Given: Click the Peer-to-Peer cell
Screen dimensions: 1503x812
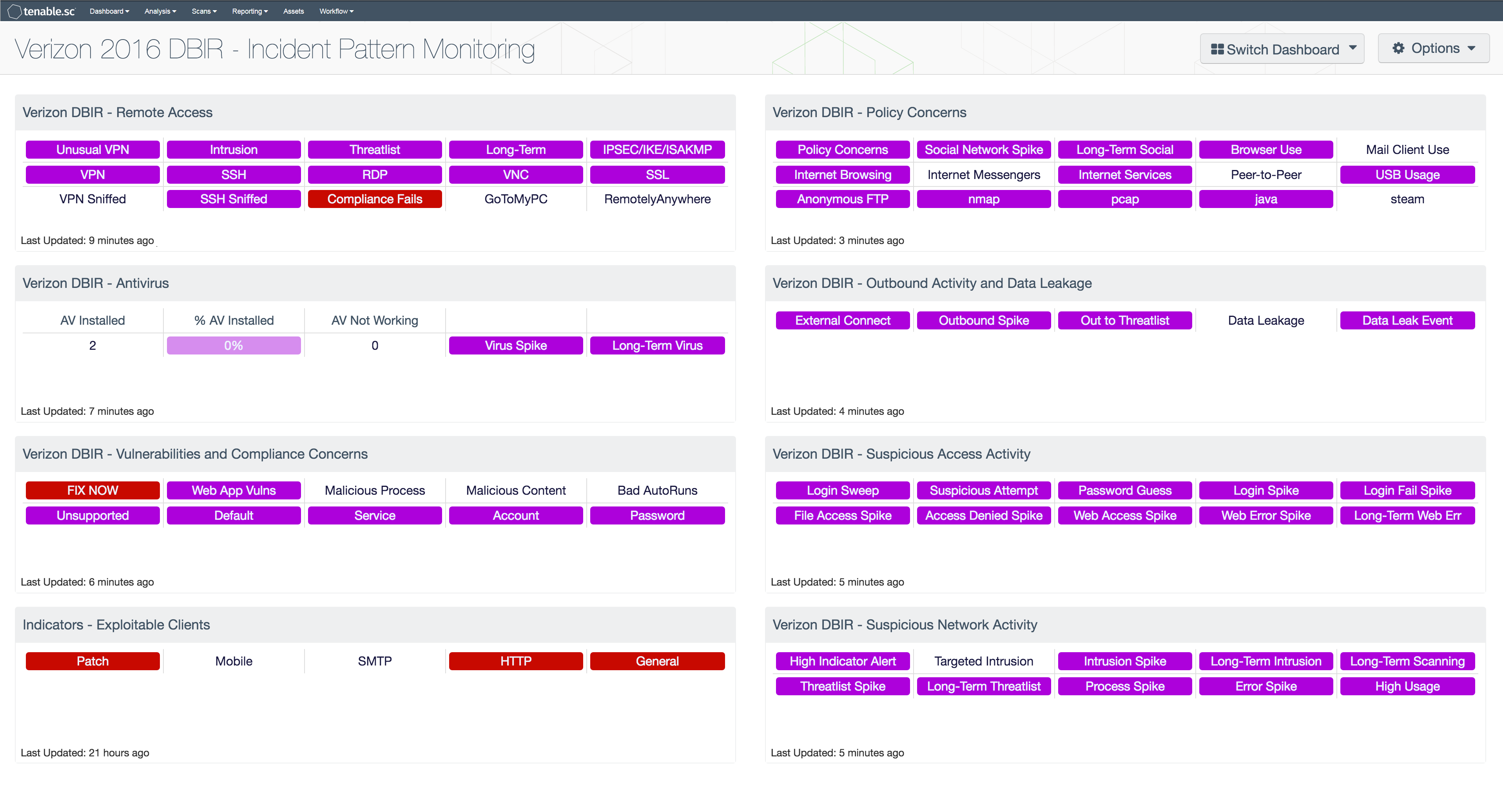Looking at the screenshot, I should (1266, 174).
